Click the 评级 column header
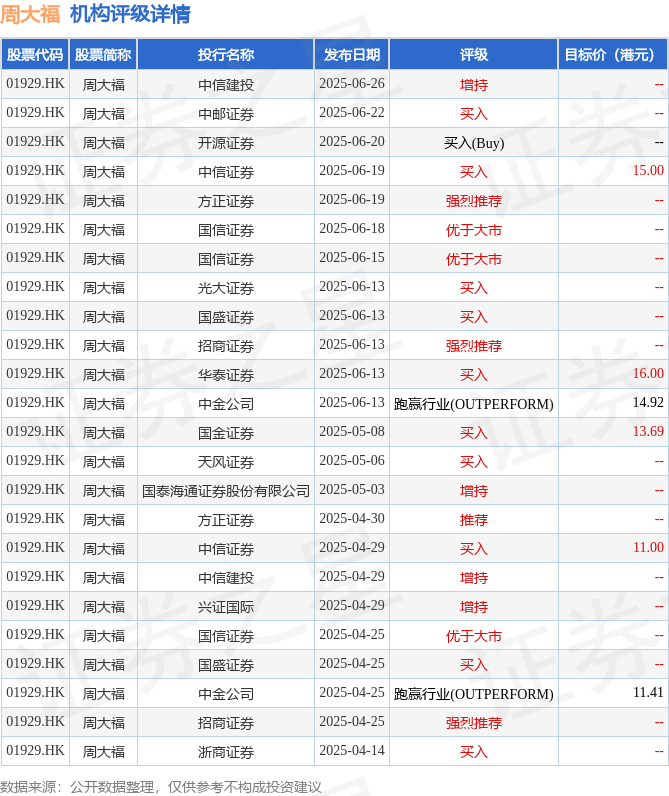The width and height of the screenshot is (669, 796). (474, 54)
